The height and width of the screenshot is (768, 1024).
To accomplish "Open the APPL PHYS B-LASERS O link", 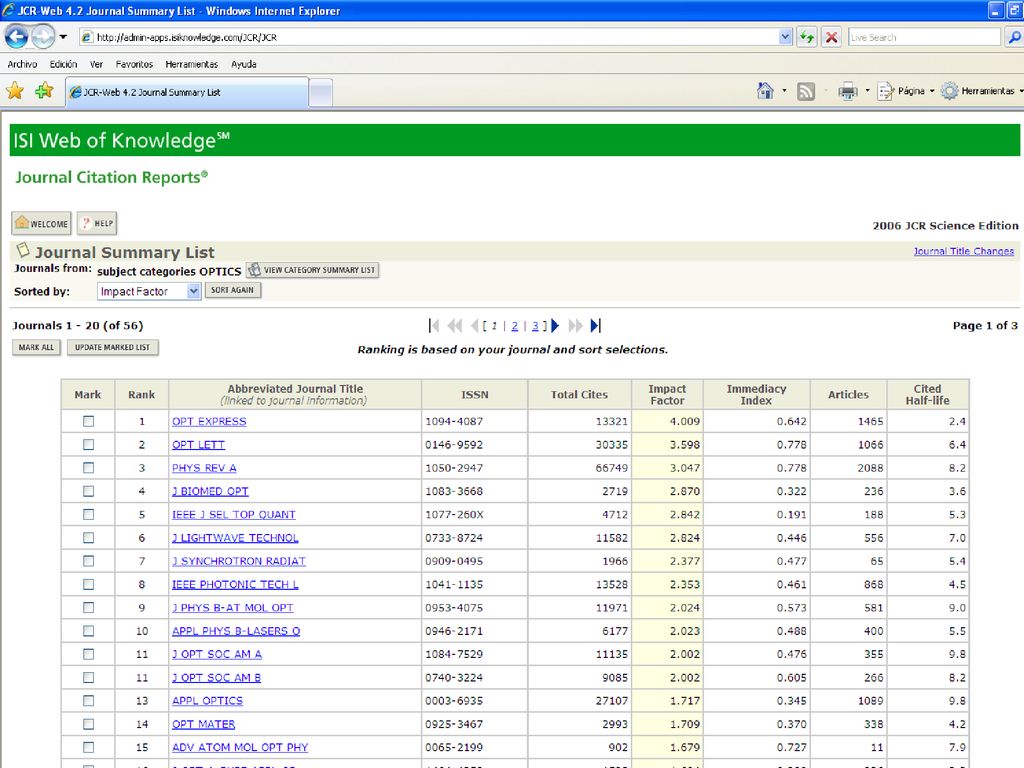I will click(236, 631).
